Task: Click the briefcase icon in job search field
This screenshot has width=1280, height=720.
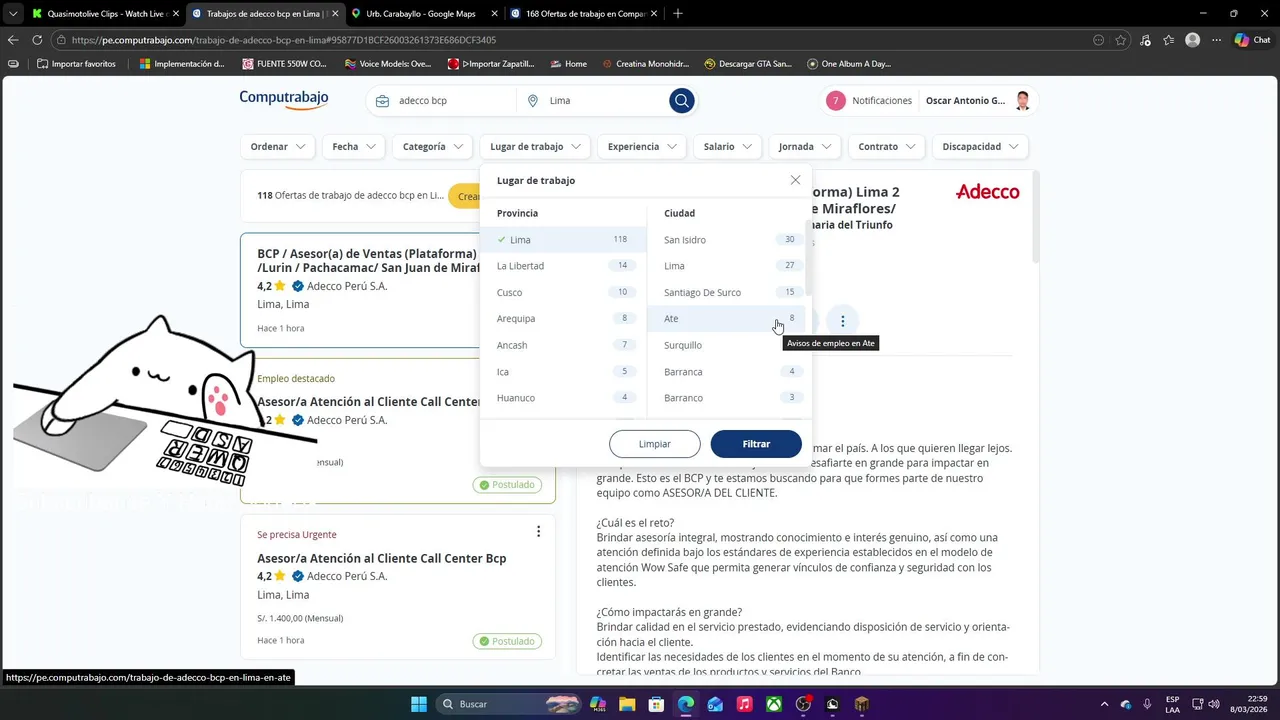Action: pos(382,101)
